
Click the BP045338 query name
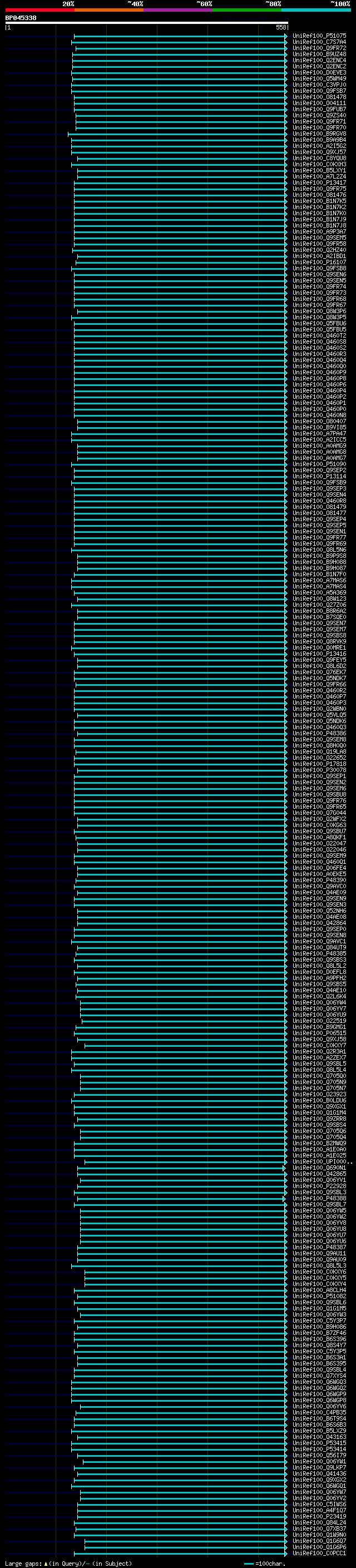21,18
